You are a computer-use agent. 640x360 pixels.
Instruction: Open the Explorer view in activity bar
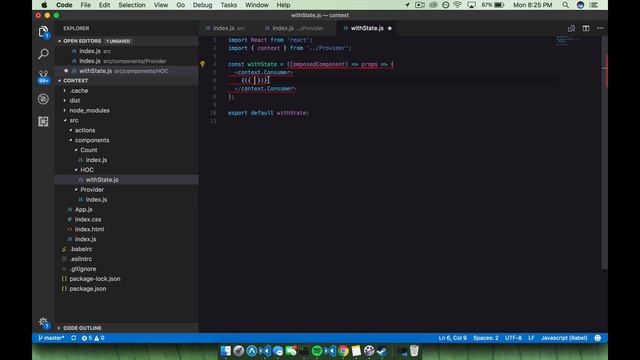[43, 31]
